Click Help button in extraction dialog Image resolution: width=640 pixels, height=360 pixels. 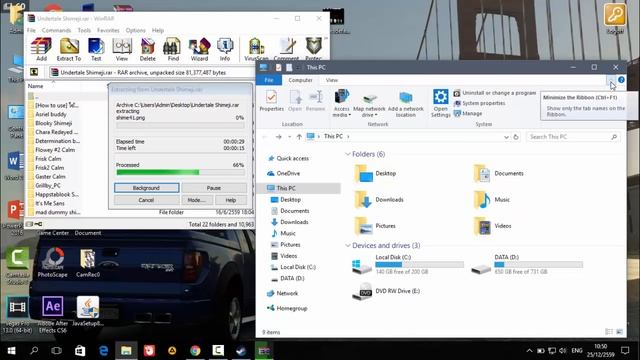pyautogui.click(x=231, y=200)
